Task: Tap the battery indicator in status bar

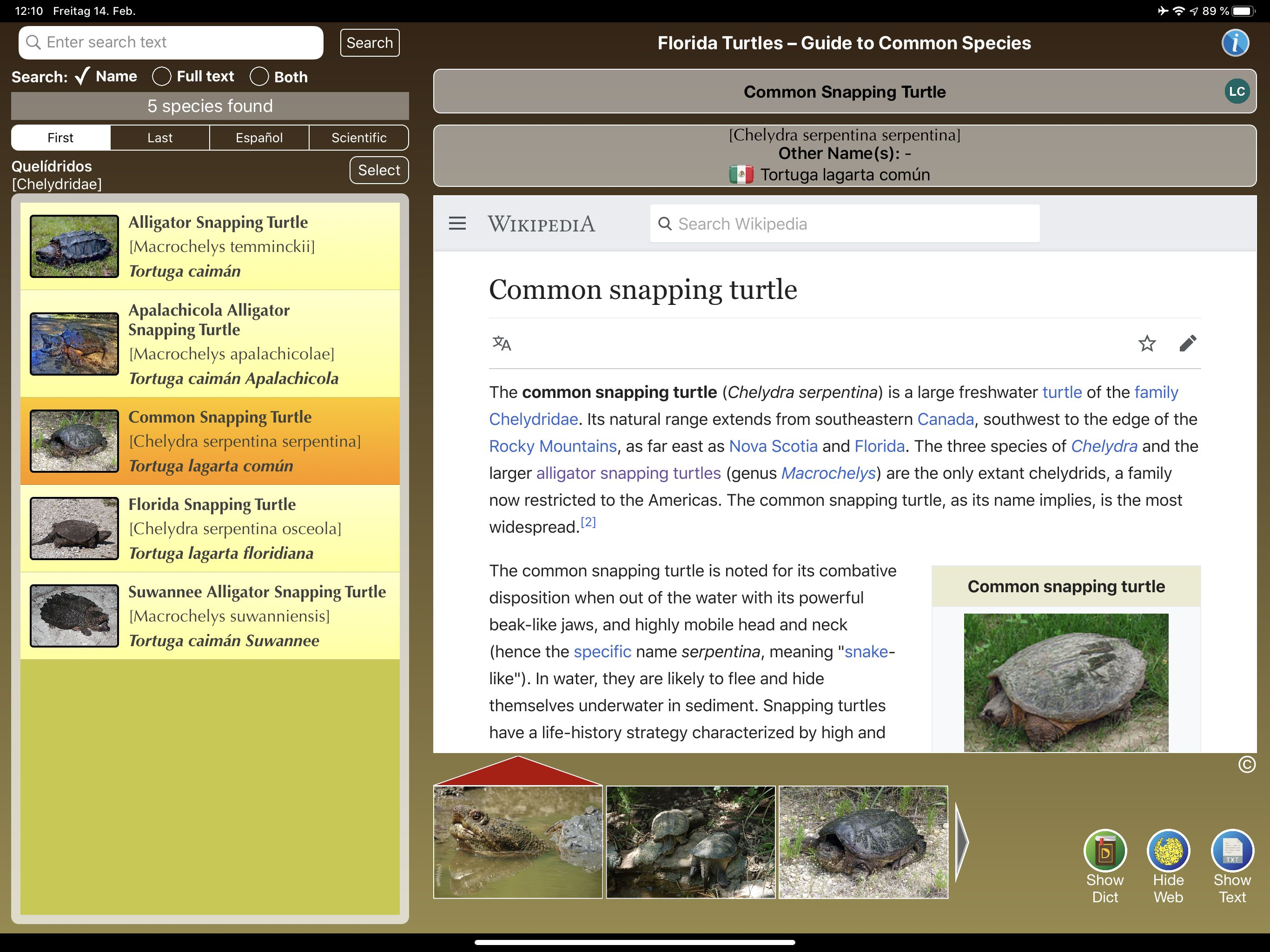Action: [x=1244, y=11]
